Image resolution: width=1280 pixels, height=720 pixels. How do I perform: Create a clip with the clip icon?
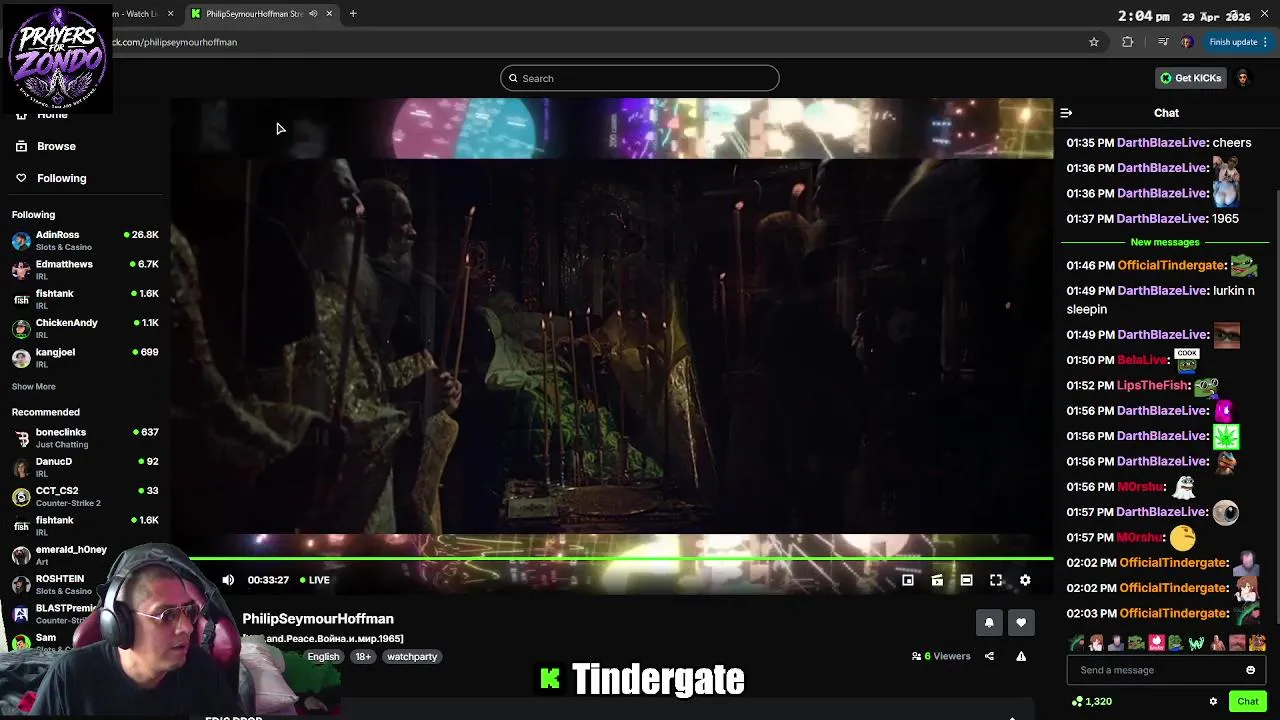pyautogui.click(x=937, y=580)
